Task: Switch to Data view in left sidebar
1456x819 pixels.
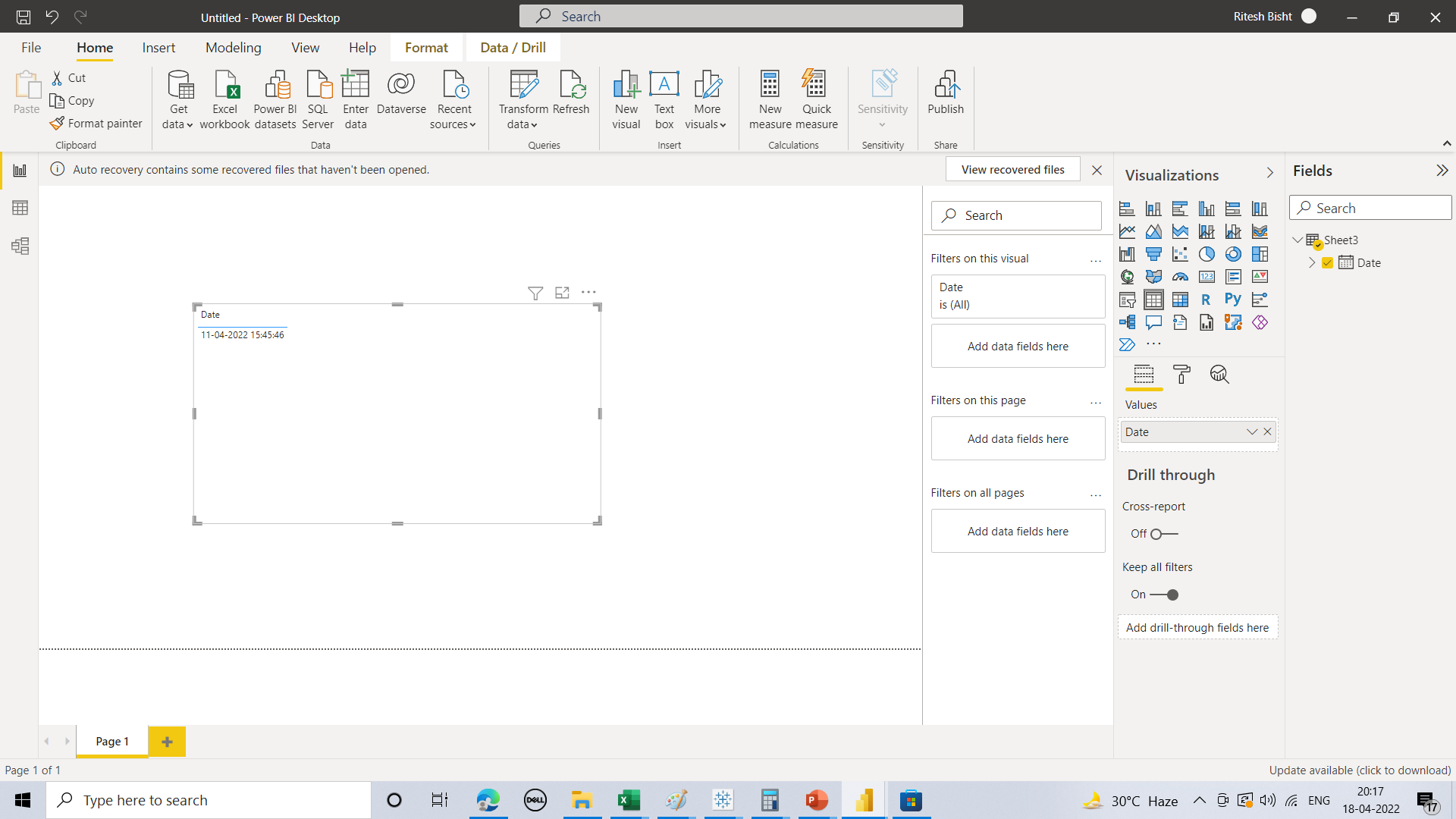Action: 20,208
